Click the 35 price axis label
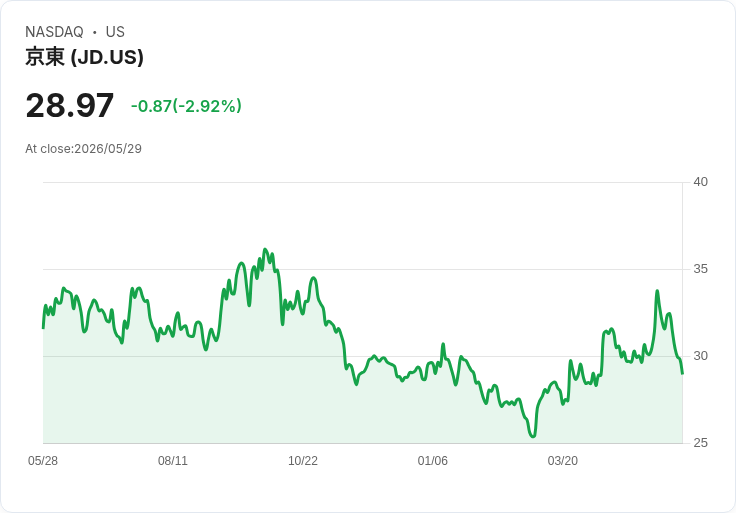Image resolution: width=736 pixels, height=513 pixels. click(x=700, y=269)
